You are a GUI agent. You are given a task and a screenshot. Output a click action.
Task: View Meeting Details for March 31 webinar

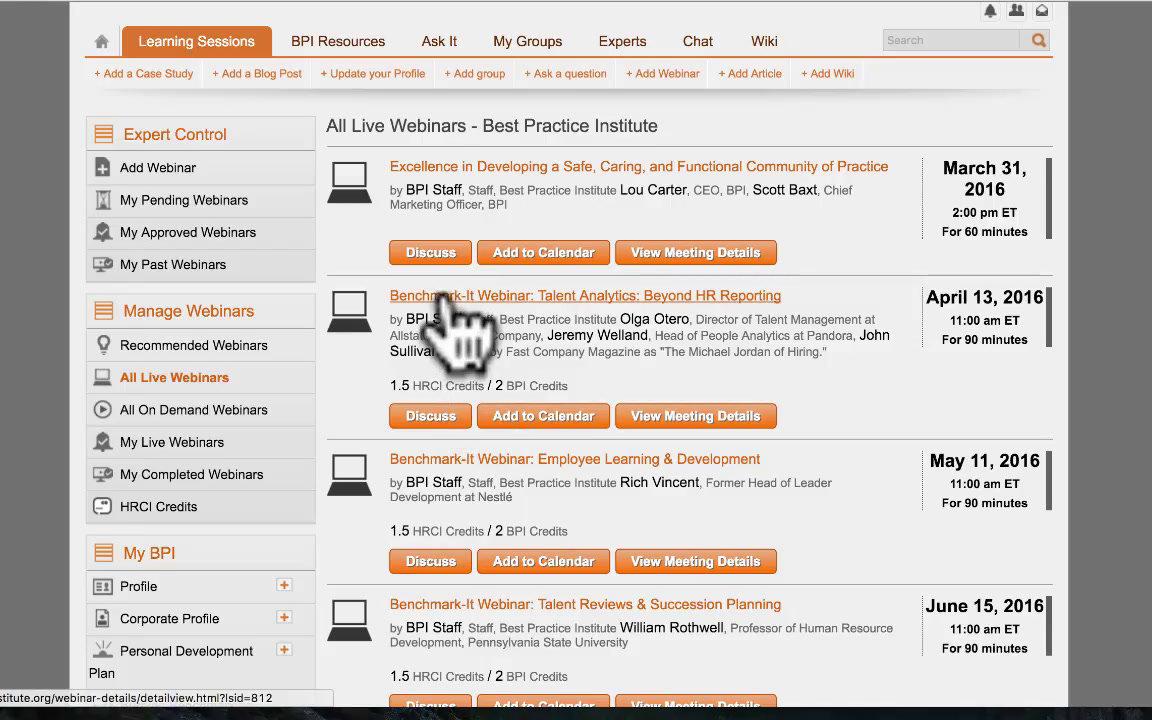tap(696, 253)
